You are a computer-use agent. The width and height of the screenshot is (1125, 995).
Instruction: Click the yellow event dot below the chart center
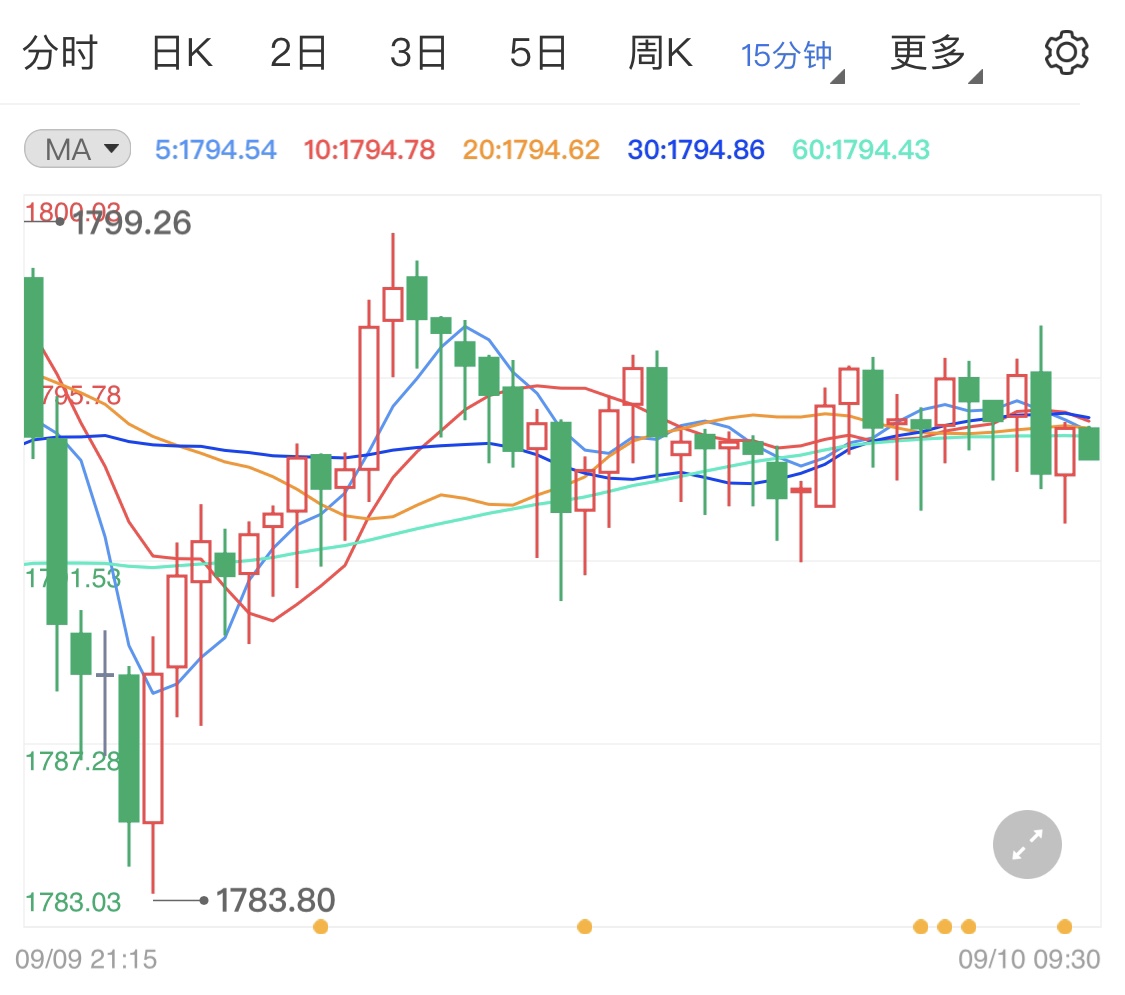(x=585, y=926)
